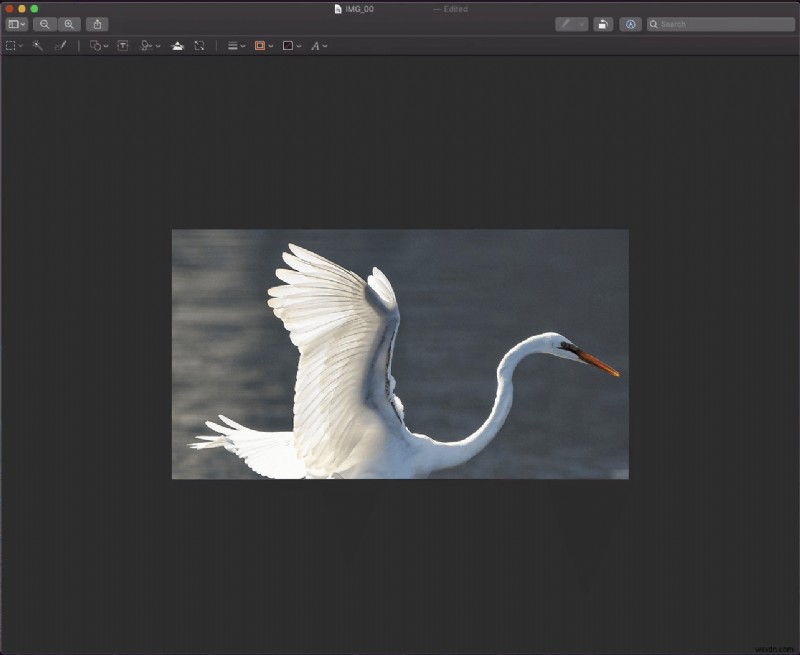Select the Sketch tool

tap(60, 45)
